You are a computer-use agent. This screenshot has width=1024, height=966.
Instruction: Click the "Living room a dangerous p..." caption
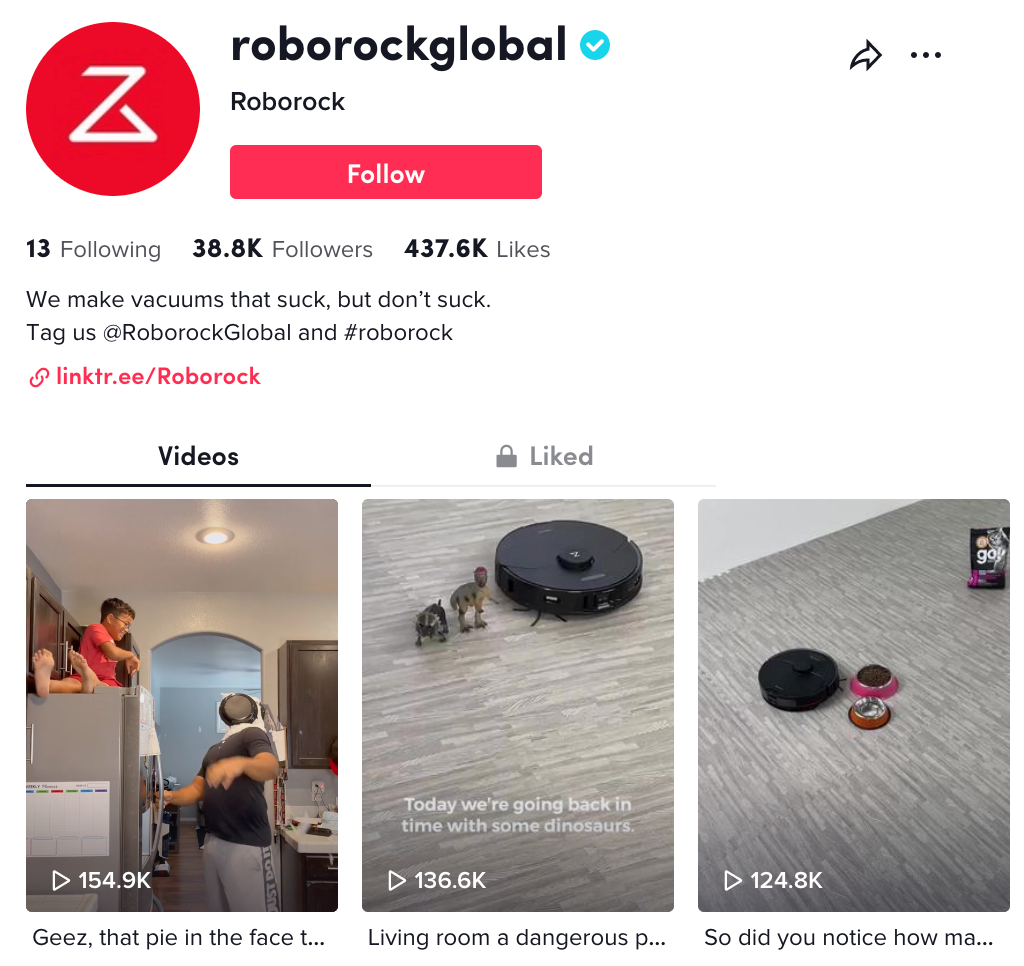517,938
